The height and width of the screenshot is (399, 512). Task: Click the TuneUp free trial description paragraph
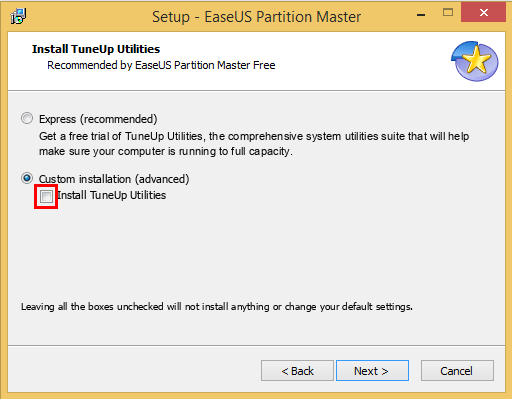click(254, 144)
